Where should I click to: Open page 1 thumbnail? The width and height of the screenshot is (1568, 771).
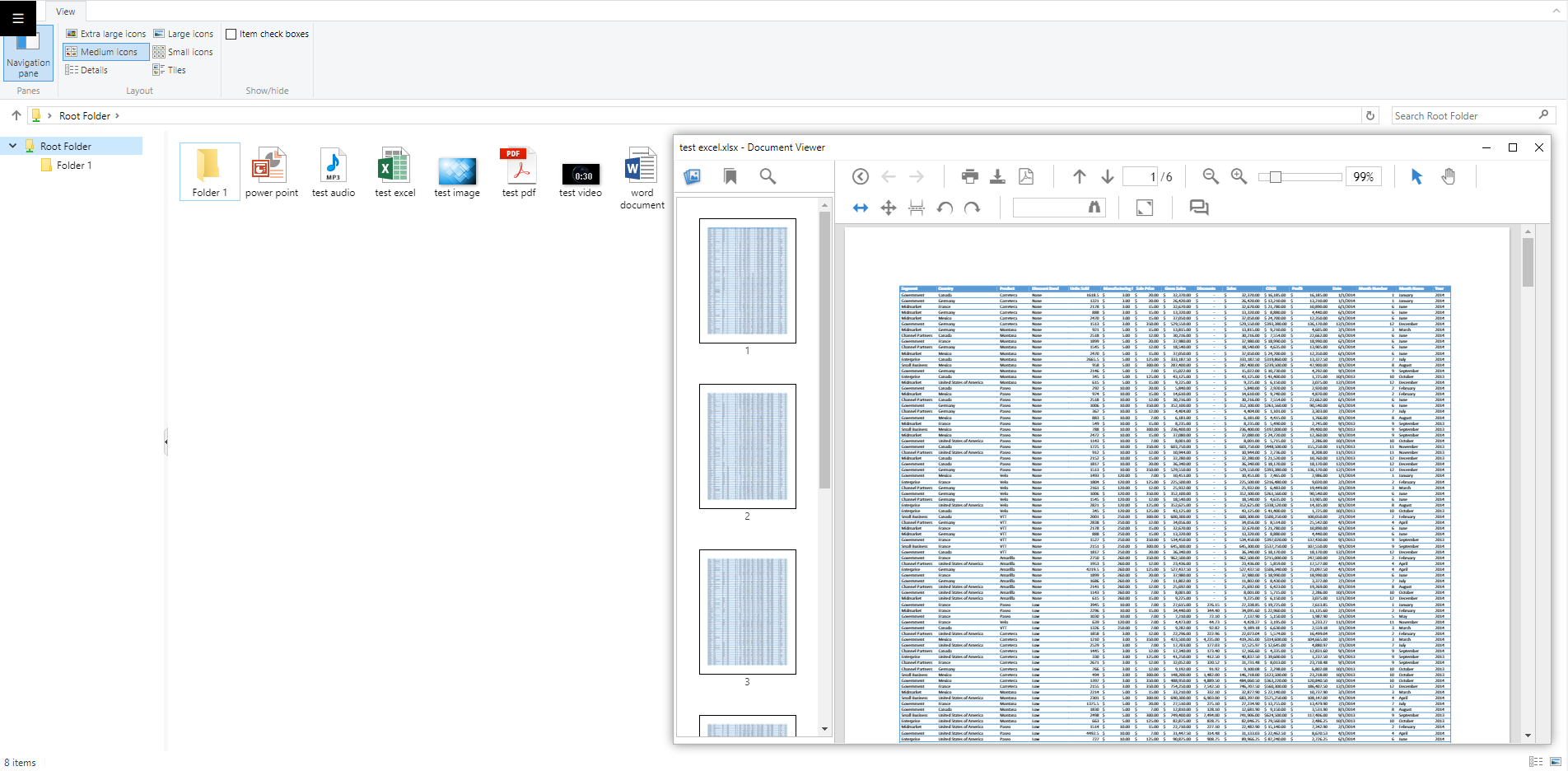click(x=748, y=281)
